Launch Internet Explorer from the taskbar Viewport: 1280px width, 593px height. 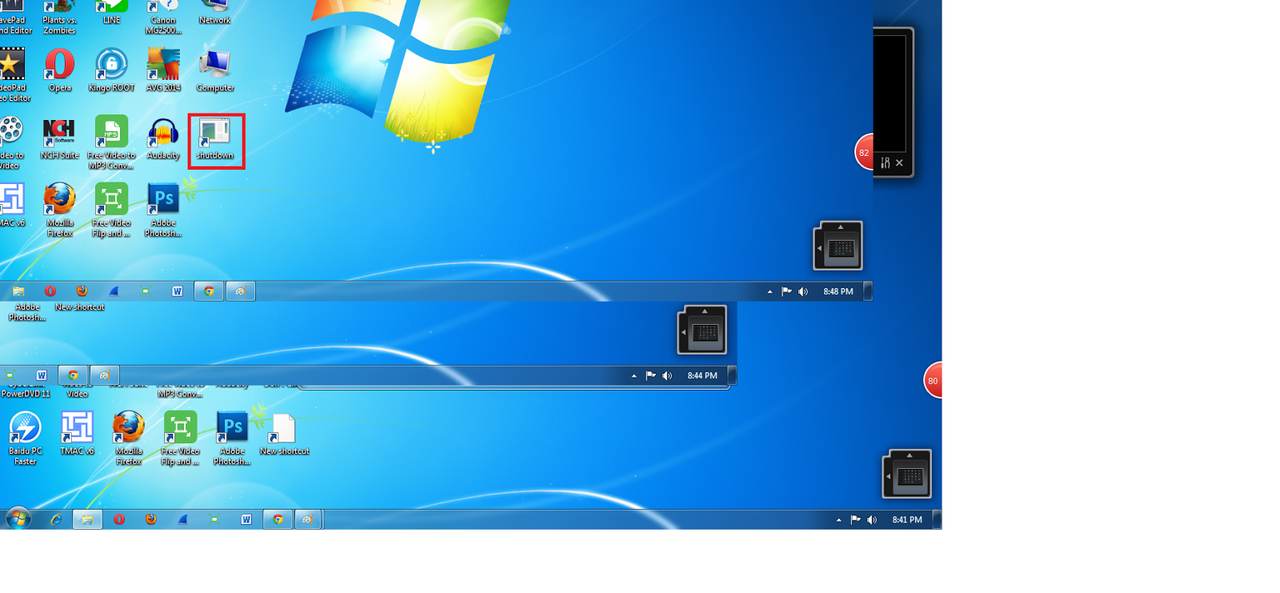56,519
